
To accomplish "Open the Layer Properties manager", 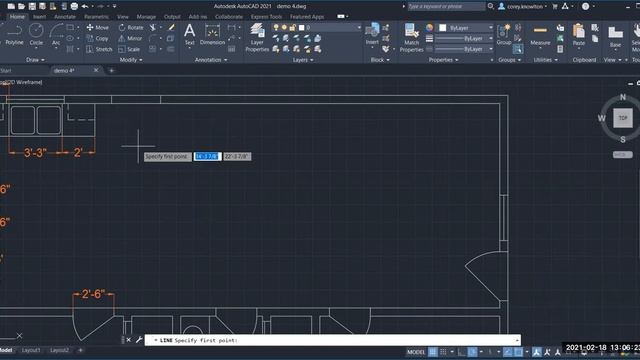I will [257, 38].
